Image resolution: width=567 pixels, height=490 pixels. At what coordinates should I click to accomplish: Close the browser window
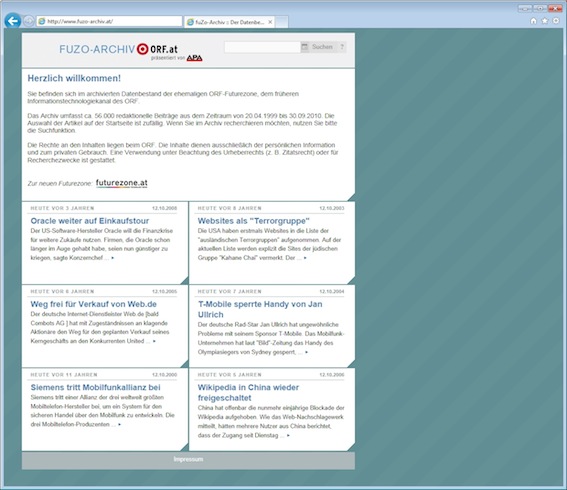click(x=555, y=8)
